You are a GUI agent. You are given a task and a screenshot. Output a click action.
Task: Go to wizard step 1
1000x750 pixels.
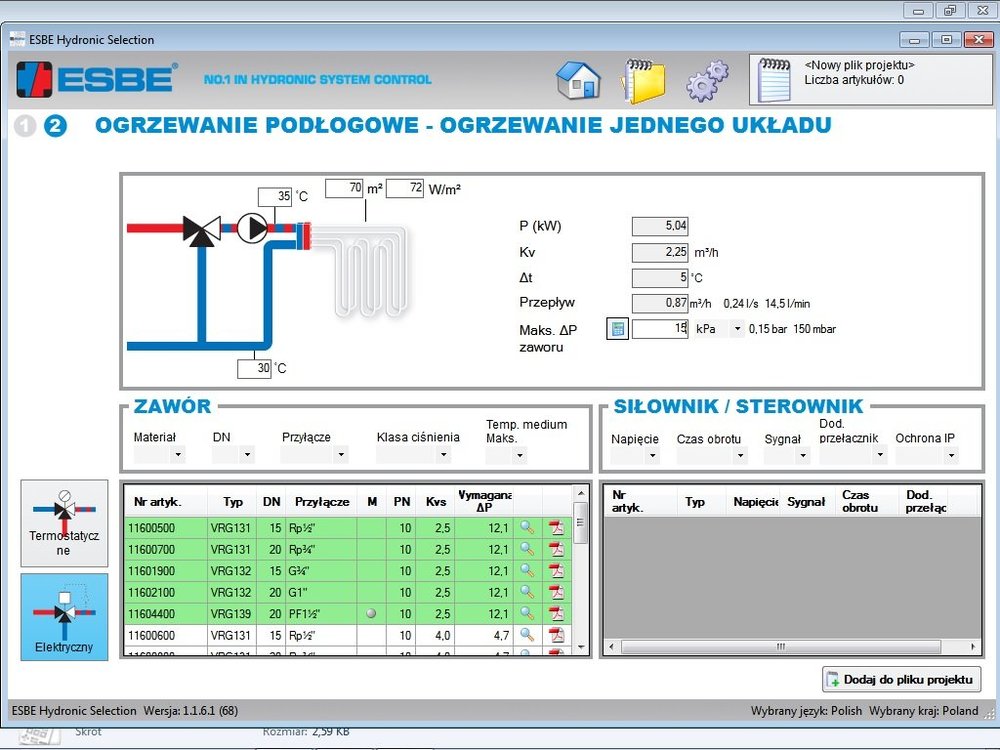click(x=25, y=127)
